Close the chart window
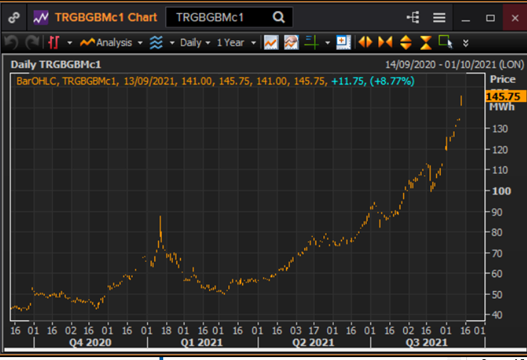 515,18
